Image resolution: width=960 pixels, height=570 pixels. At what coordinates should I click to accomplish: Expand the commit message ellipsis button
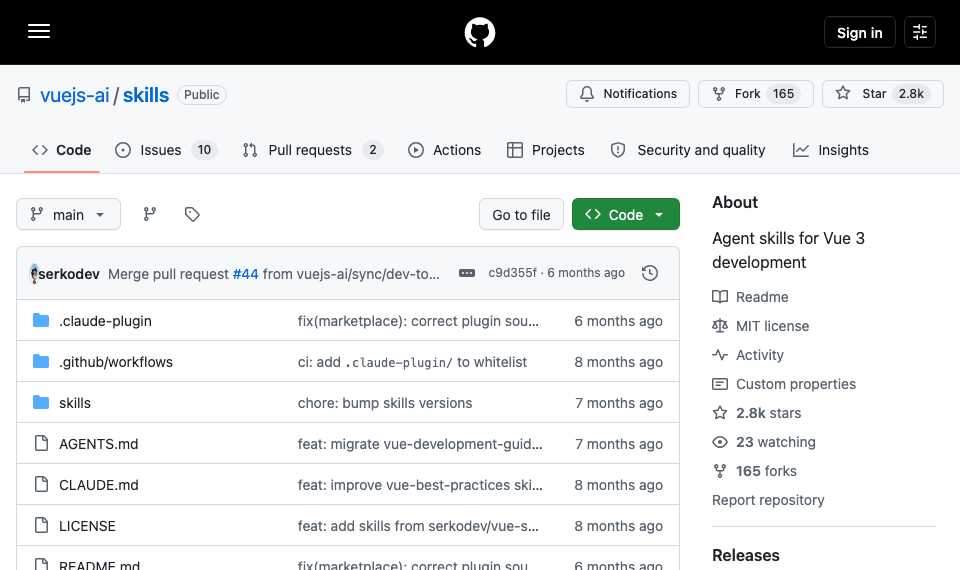pyautogui.click(x=467, y=273)
